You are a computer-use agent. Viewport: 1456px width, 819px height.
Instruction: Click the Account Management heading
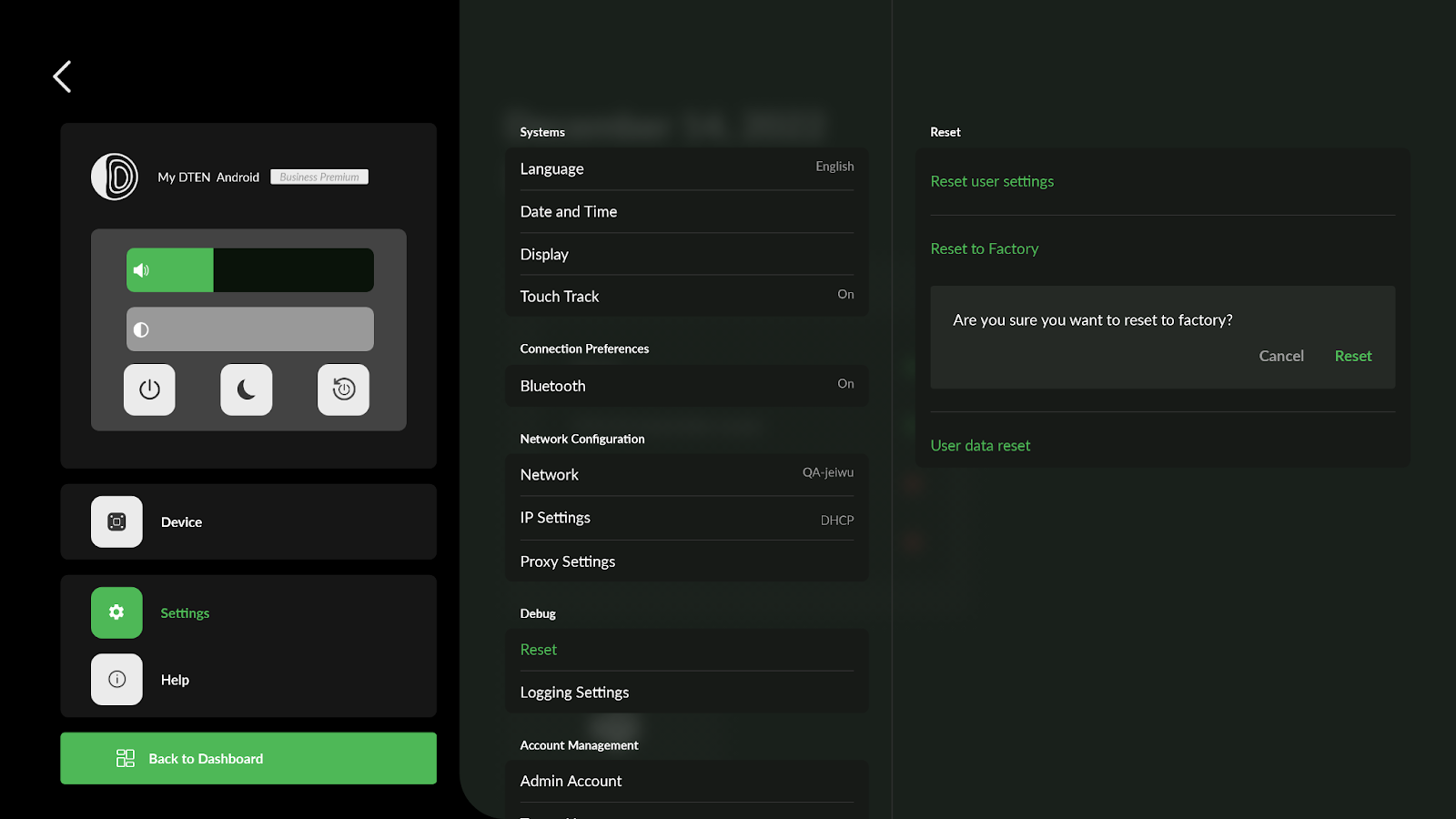579,745
